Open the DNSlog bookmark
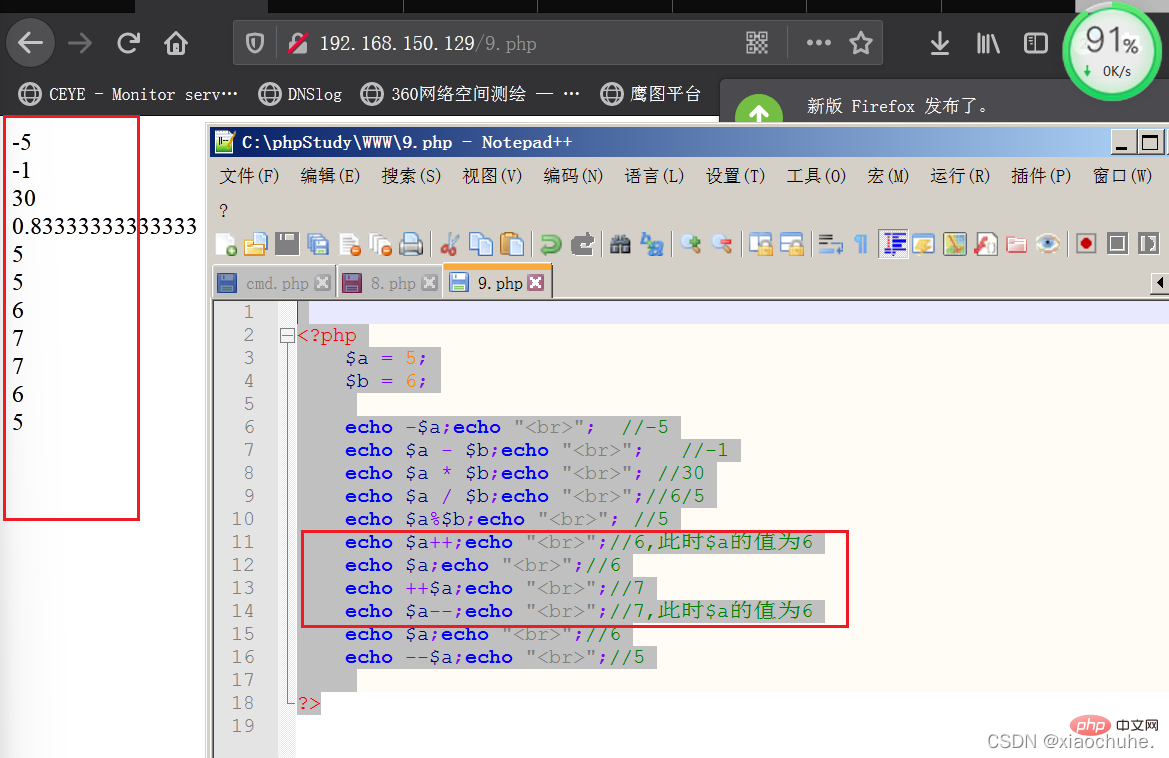Viewport: 1169px width, 758px height. point(300,94)
